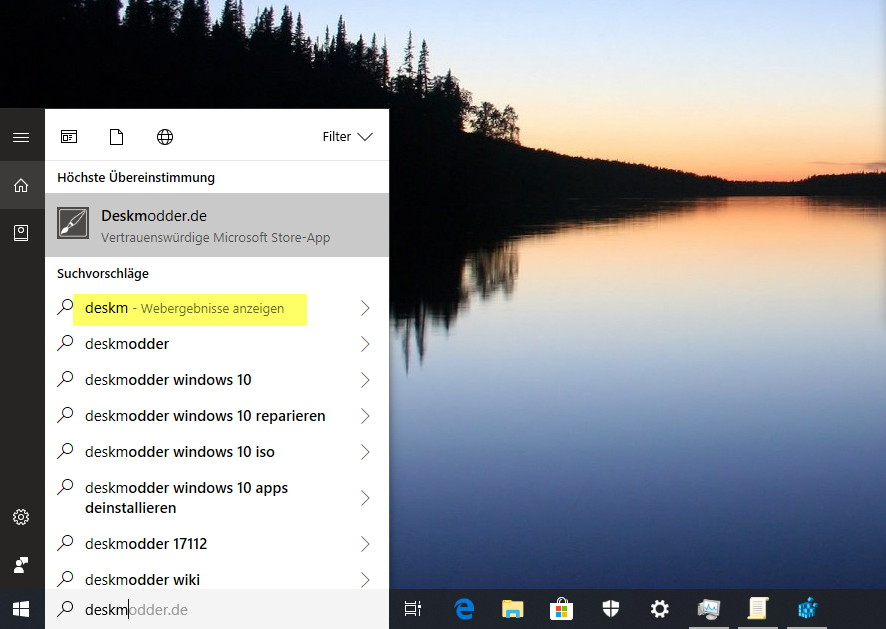
Task: Open Microsoft Store from taskbar
Action: [561, 609]
